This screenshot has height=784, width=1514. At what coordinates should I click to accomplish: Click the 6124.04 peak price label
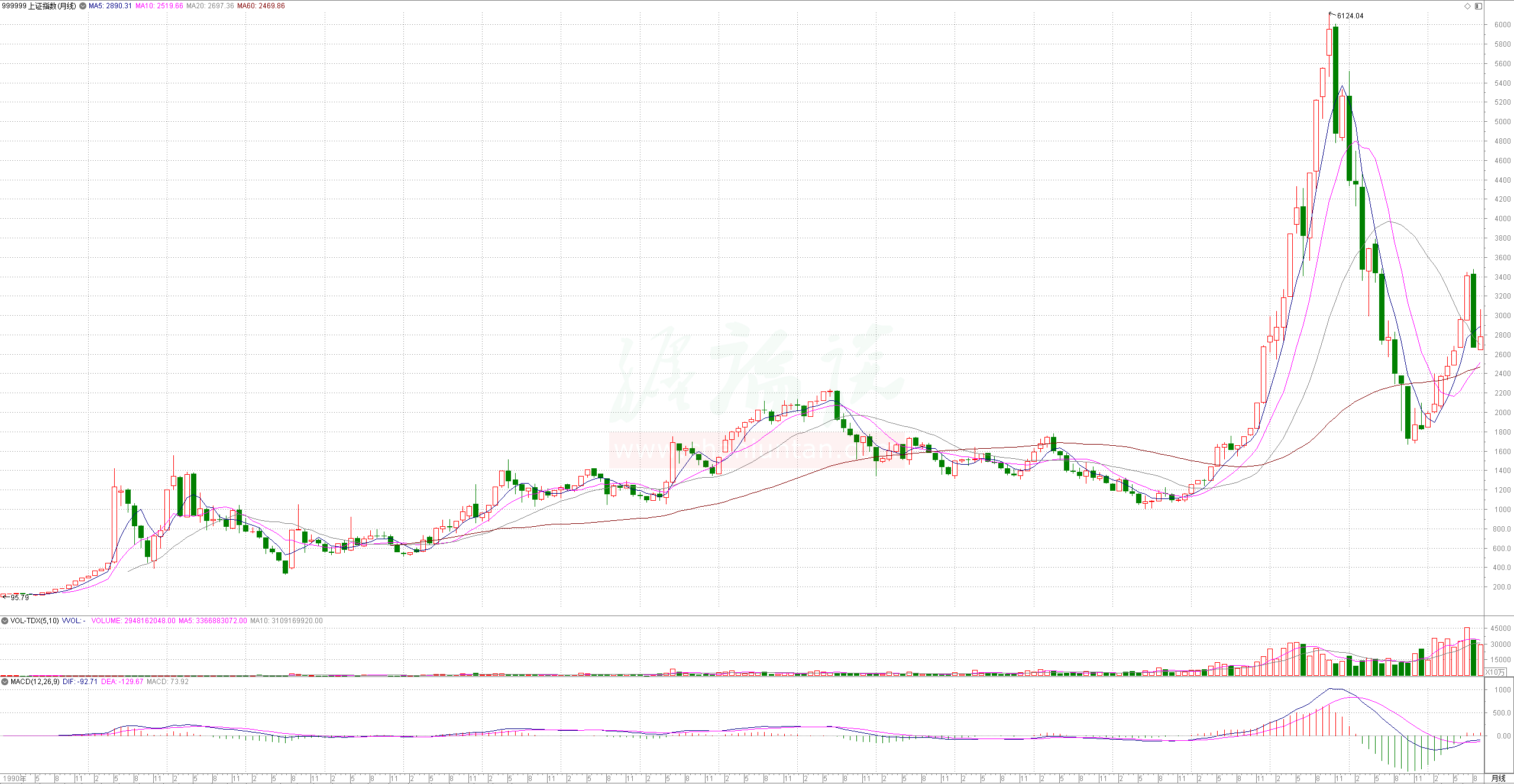click(1350, 16)
